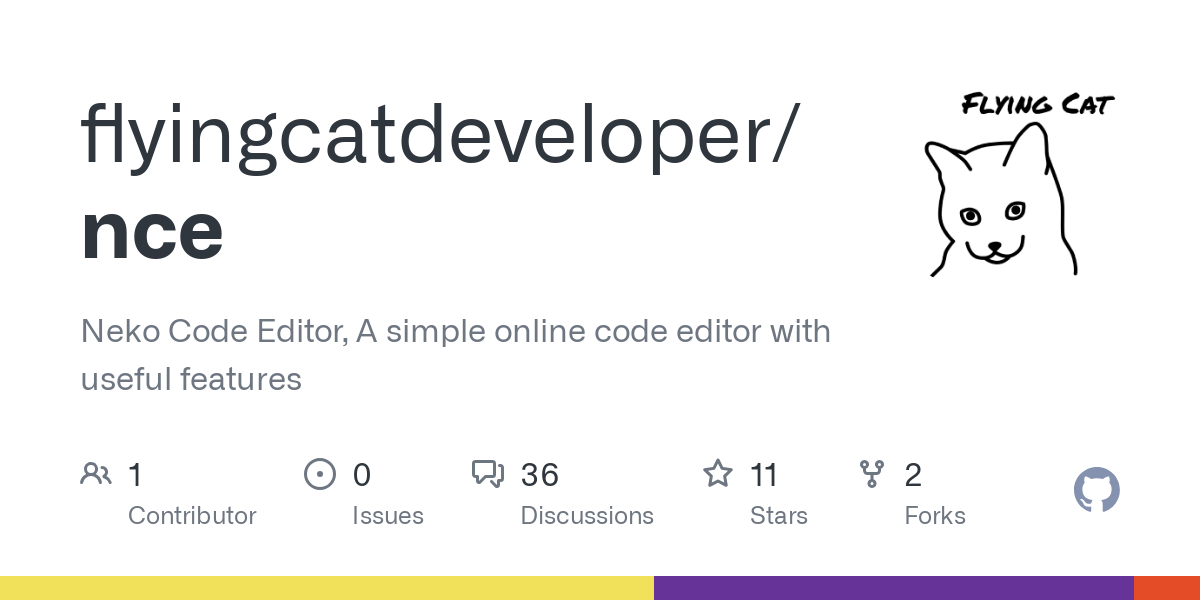
Task: Select the Stars label
Action: click(x=778, y=516)
